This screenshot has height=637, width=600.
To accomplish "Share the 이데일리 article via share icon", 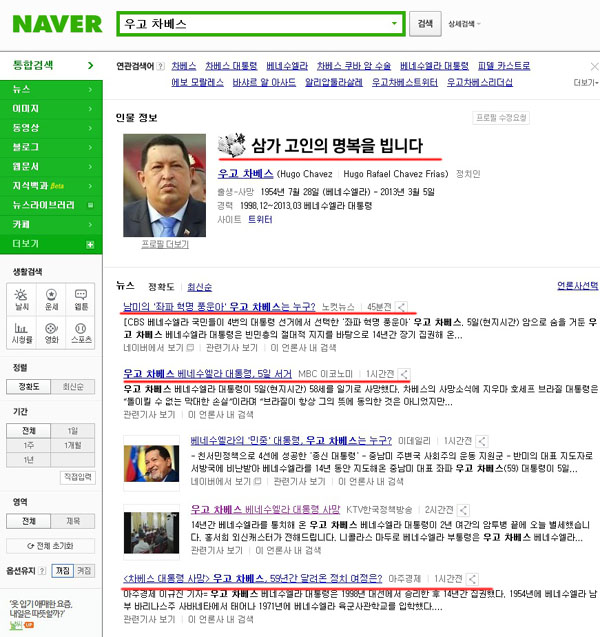I will point(482,441).
